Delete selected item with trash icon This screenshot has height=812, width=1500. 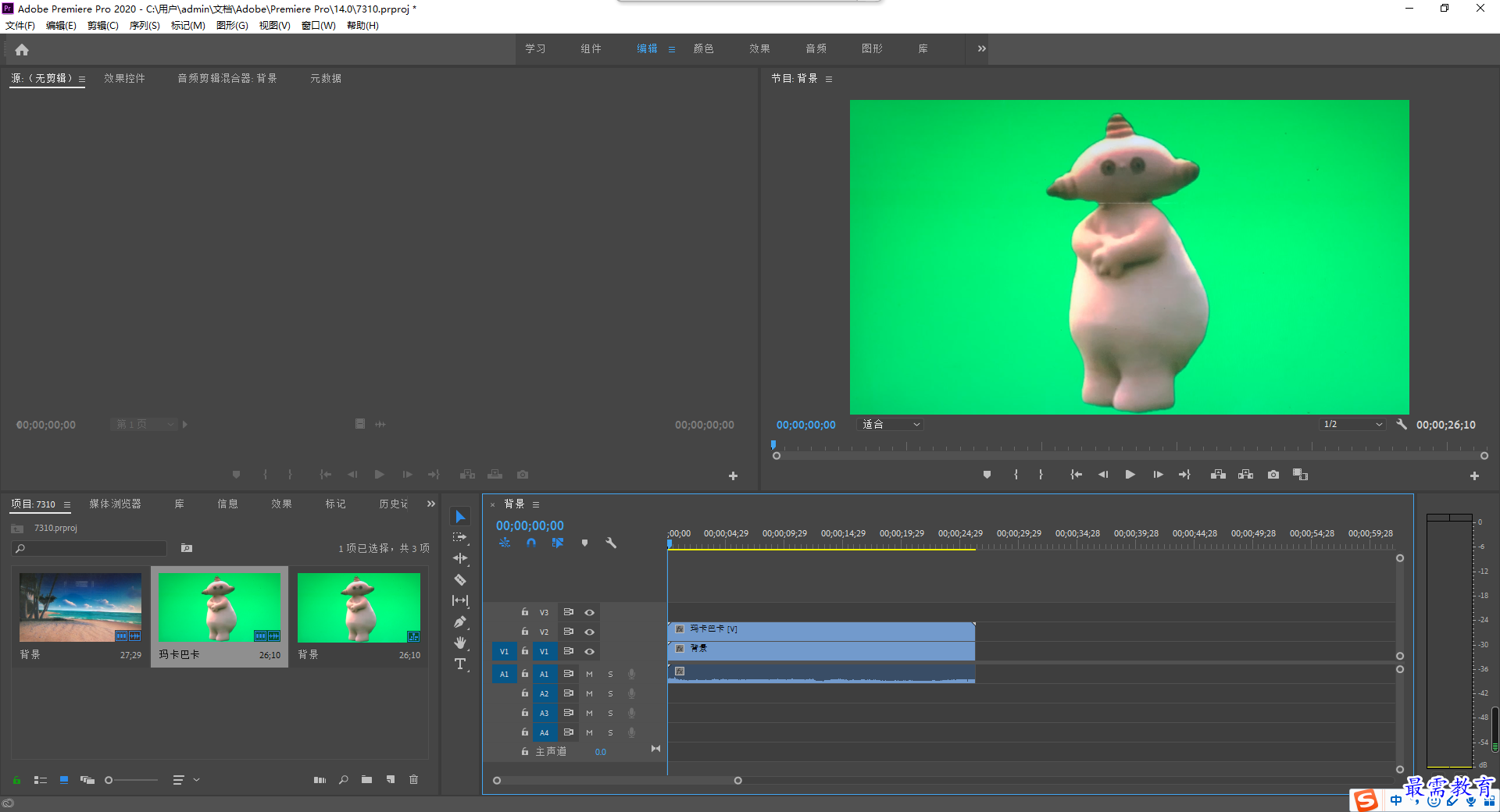click(x=413, y=779)
